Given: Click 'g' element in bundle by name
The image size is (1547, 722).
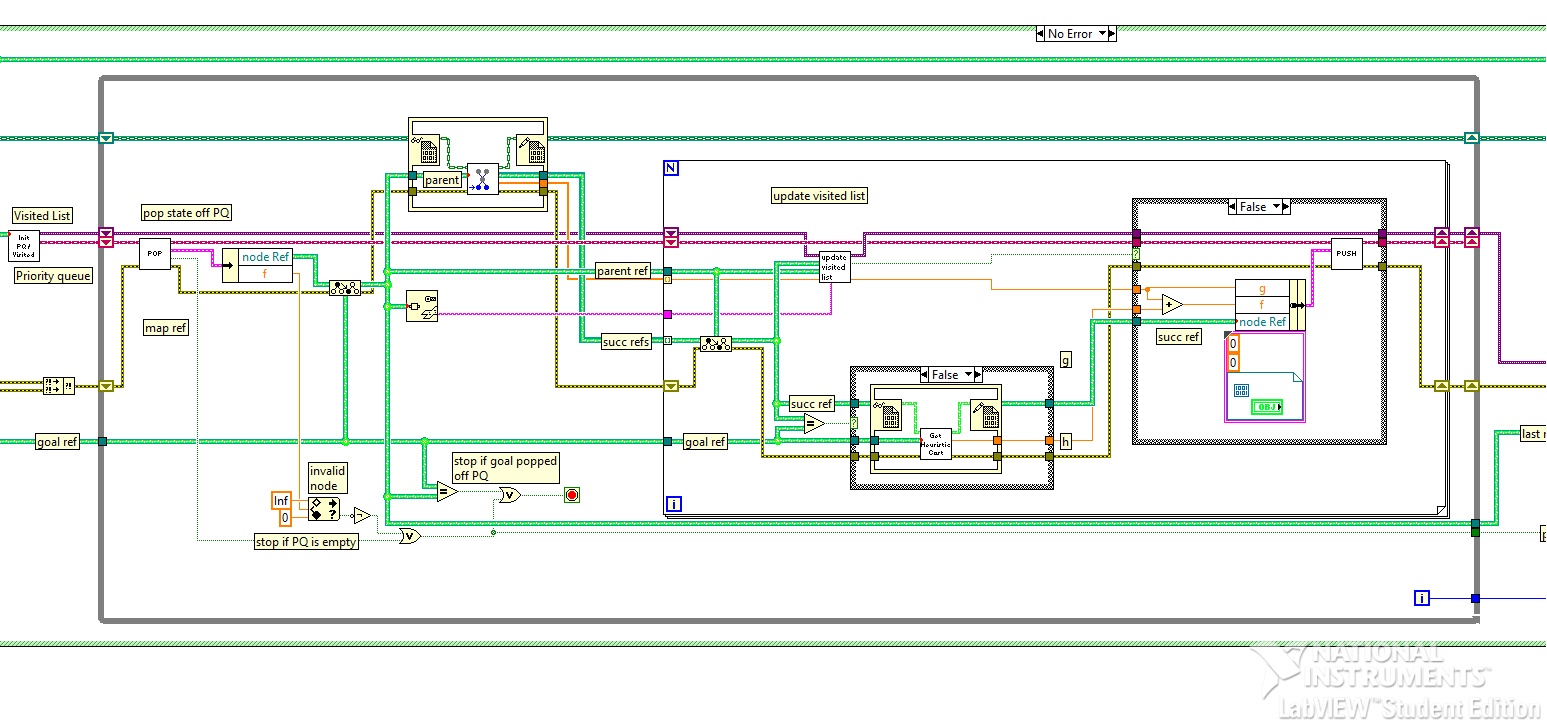Looking at the screenshot, I should coord(1262,289).
